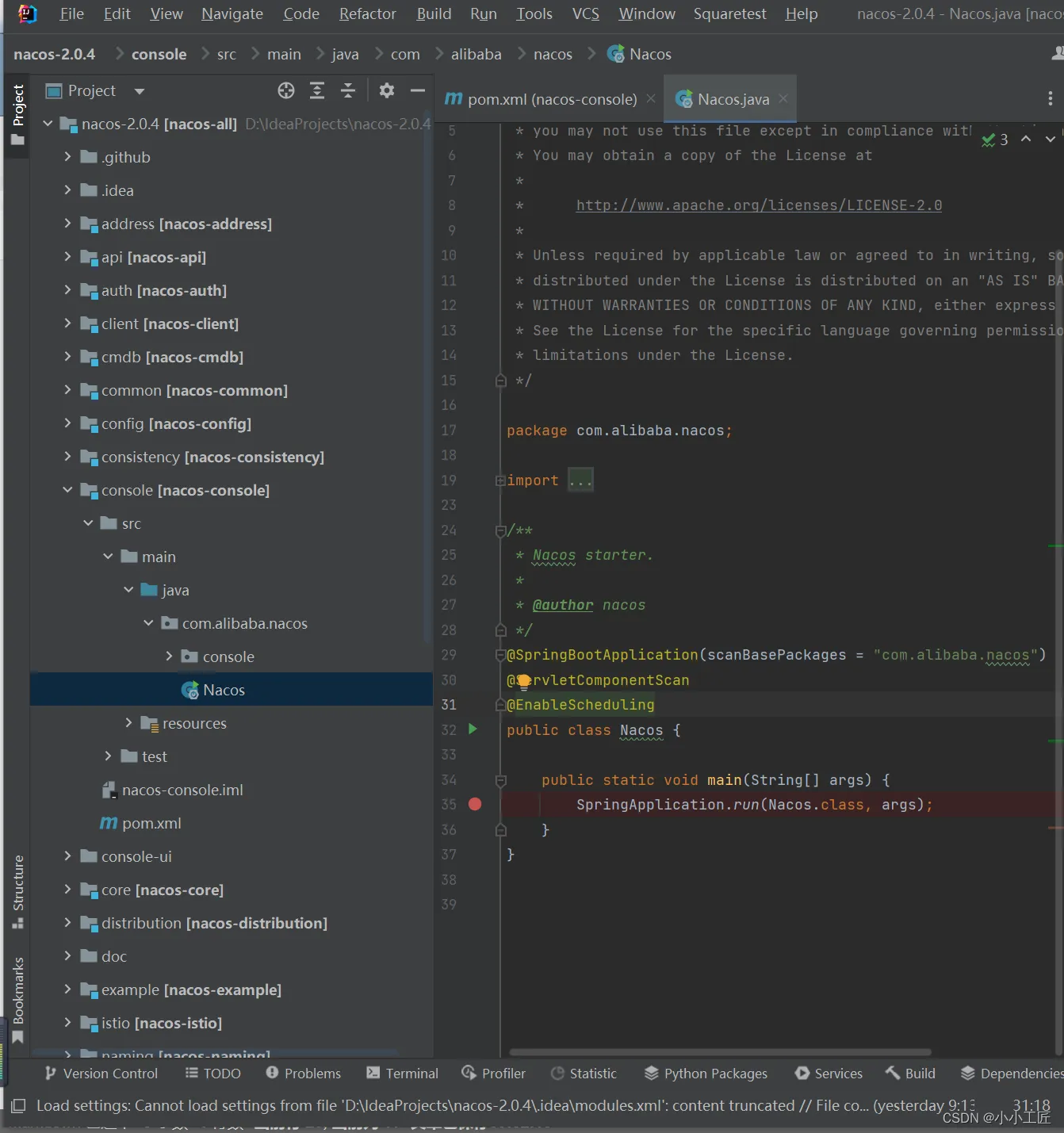Click the user account icon in navigation bar
Screen dimensions: 1064x1133
tap(1057, 53)
